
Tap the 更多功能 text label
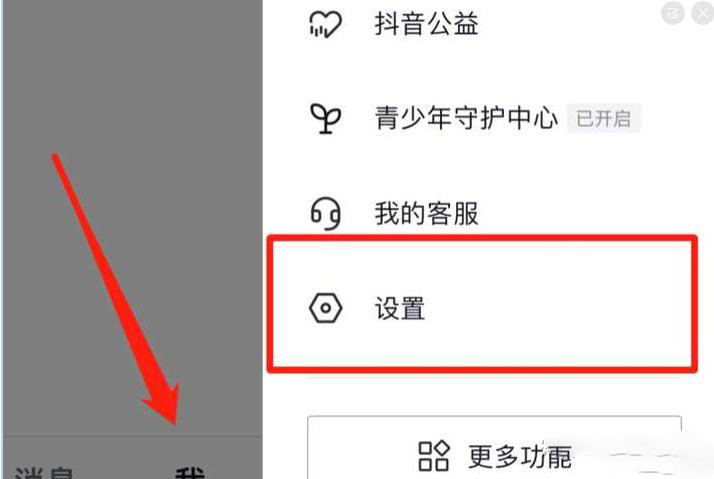(520, 456)
